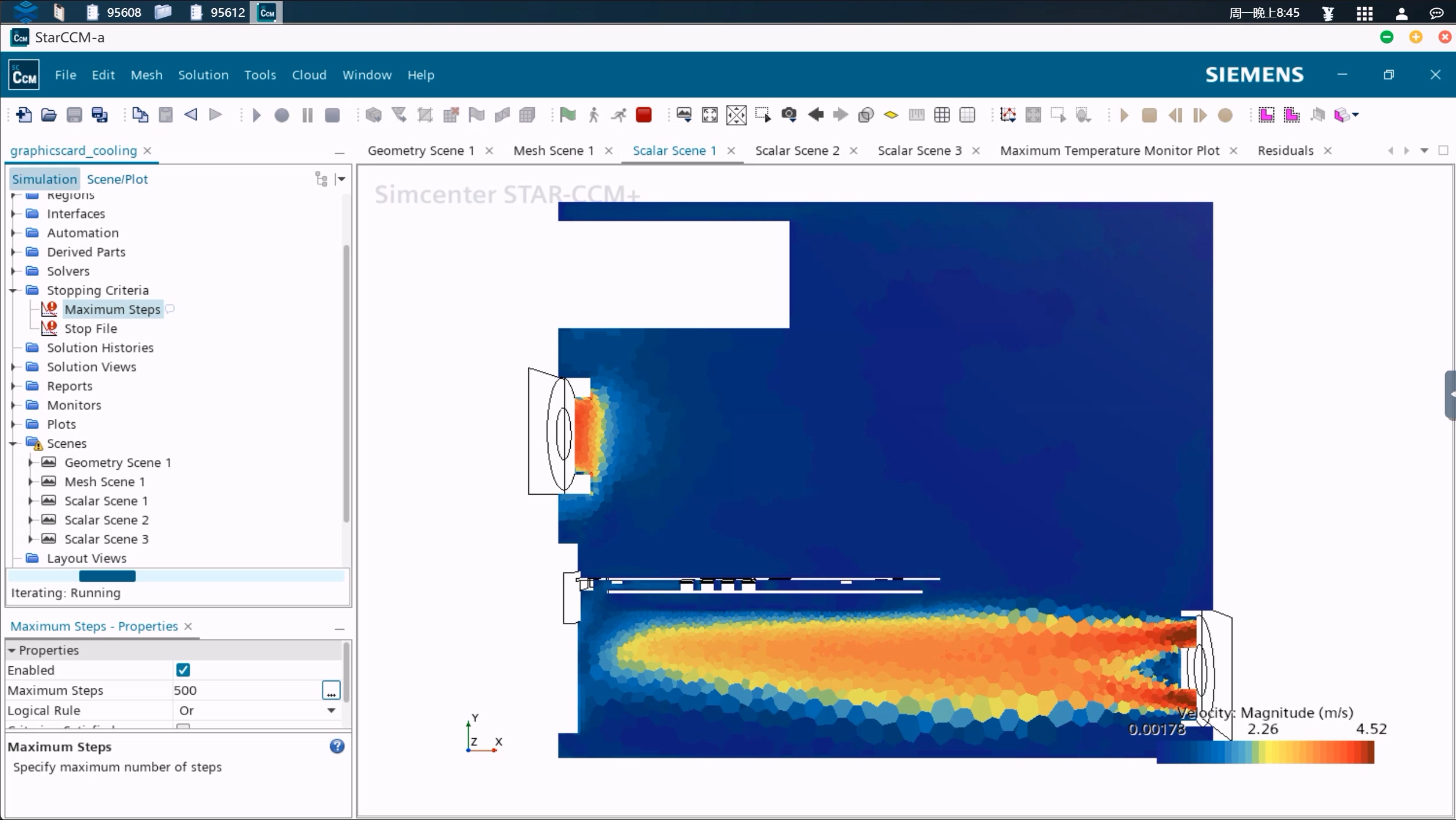Collapse the Properties section triangle
Viewport: 1456px width, 820px height.
coord(12,650)
